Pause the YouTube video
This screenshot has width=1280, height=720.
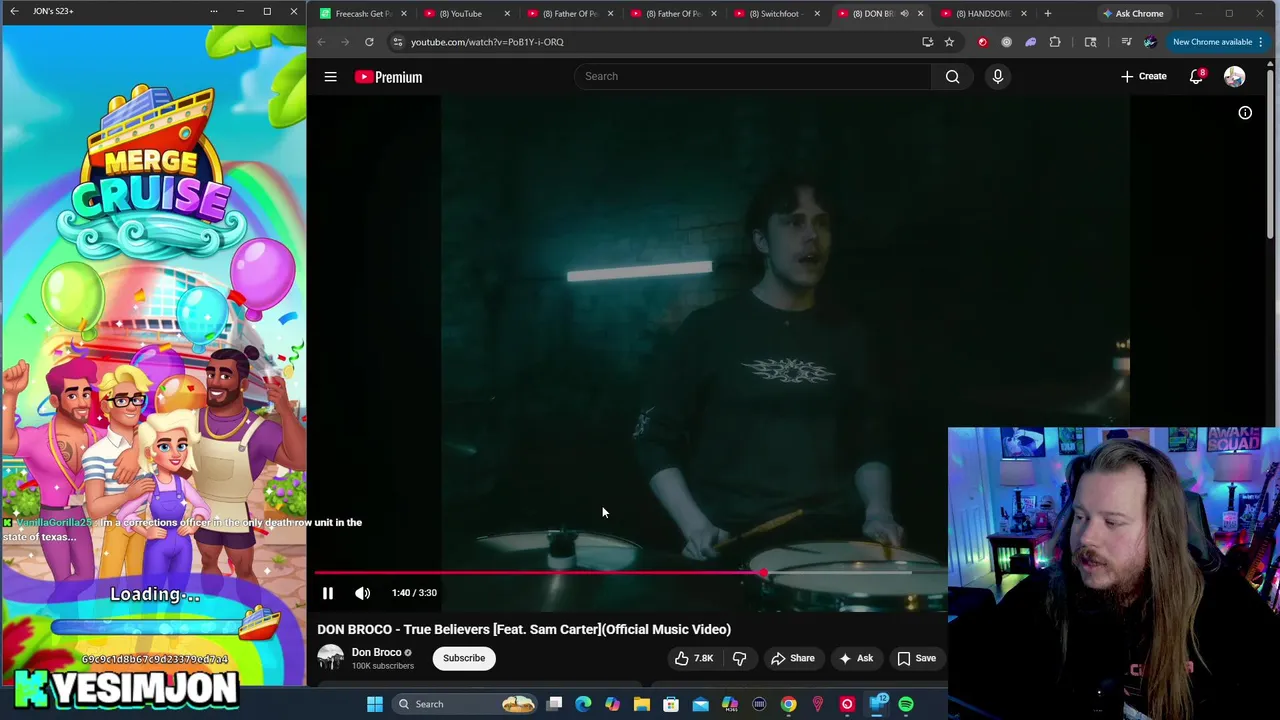click(x=327, y=593)
